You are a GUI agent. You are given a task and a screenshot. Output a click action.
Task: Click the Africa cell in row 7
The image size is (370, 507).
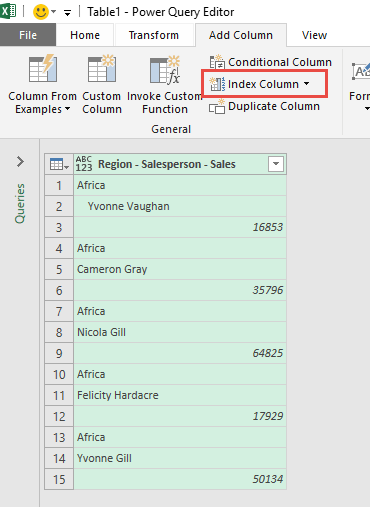[180, 311]
